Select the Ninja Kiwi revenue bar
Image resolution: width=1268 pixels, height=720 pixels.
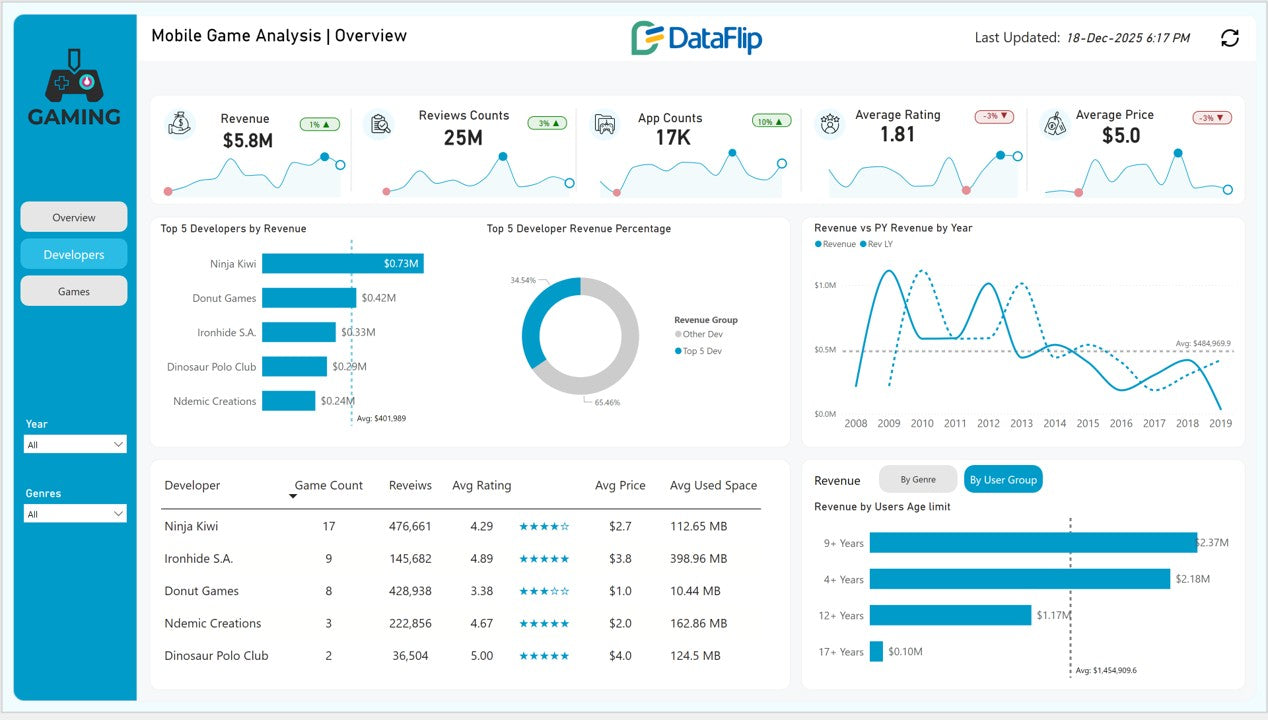coord(342,264)
